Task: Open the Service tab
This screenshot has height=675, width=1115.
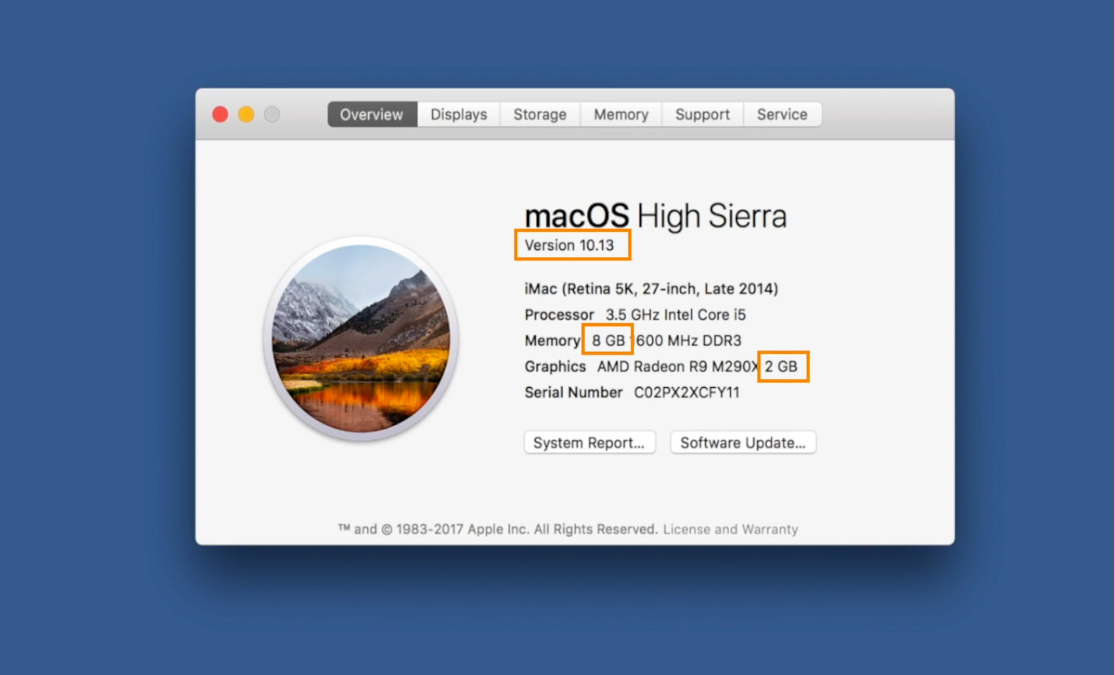Action: [x=782, y=115]
